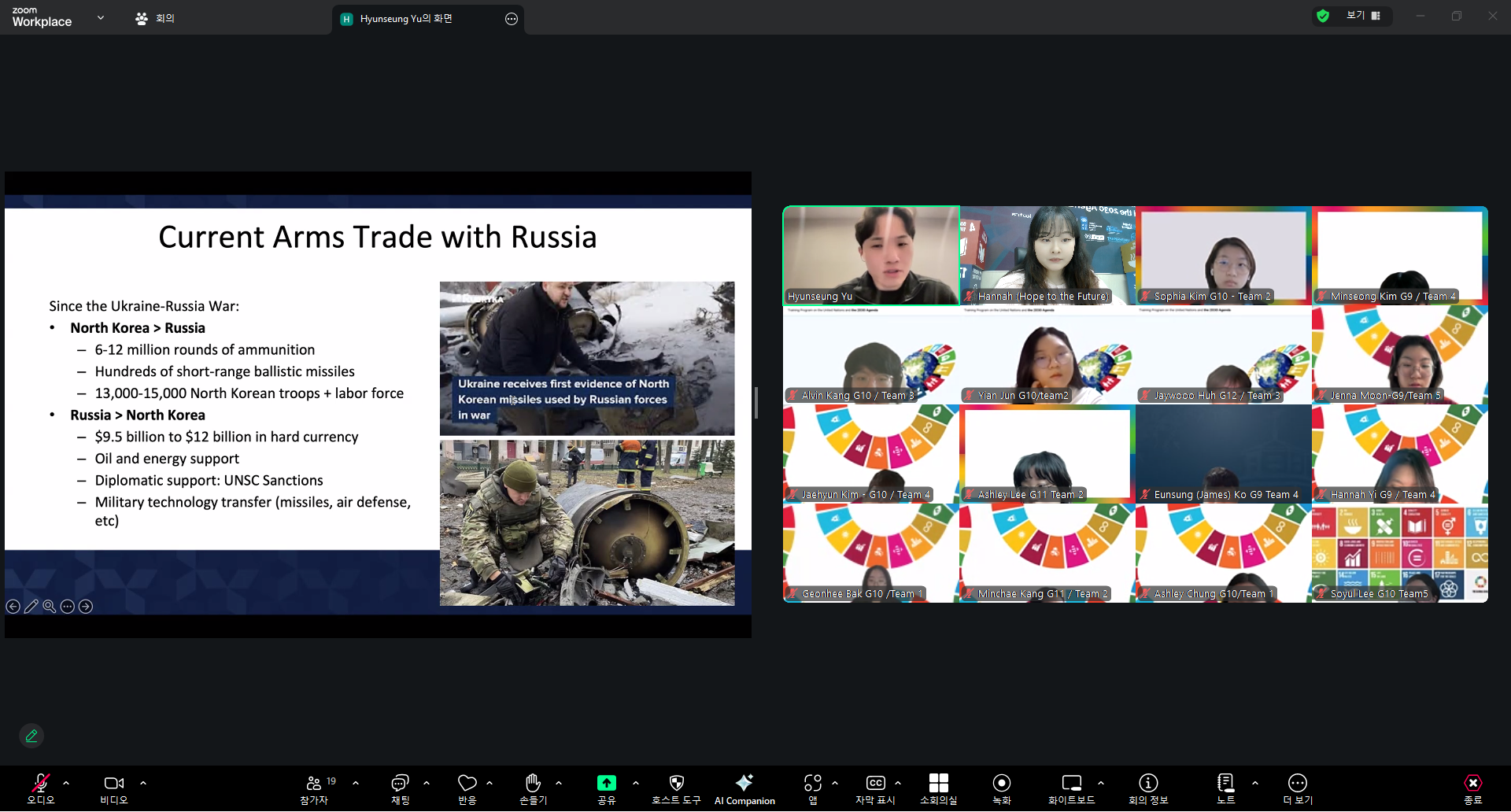Switch to the meeting tab
The width and height of the screenshot is (1511, 812).
point(156,18)
